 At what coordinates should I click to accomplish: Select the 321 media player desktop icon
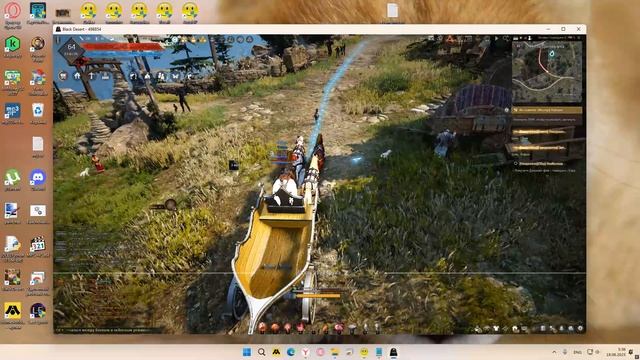point(38,246)
